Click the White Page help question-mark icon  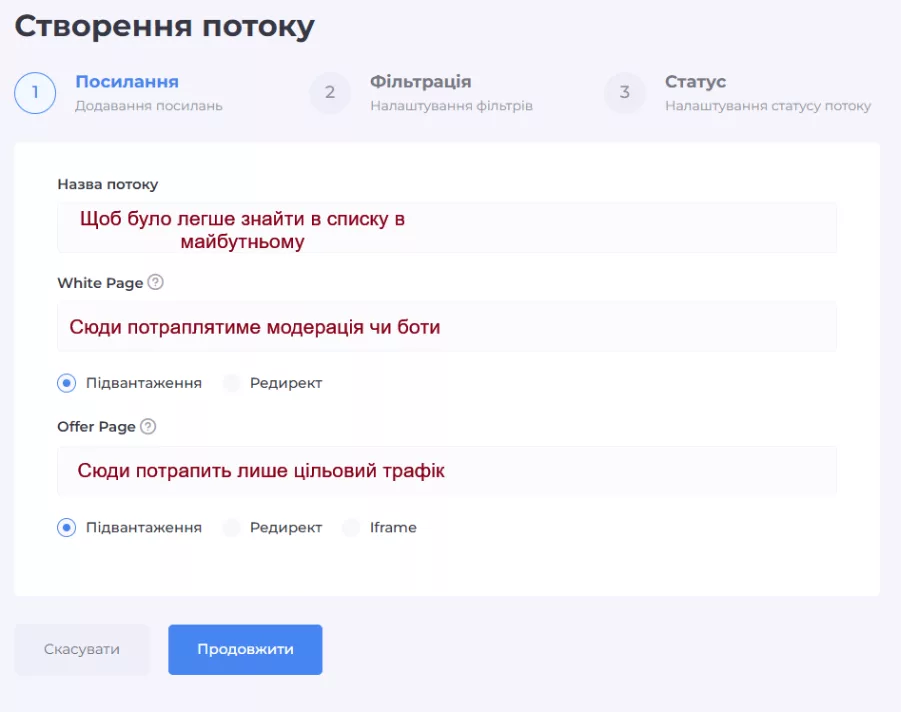155,283
